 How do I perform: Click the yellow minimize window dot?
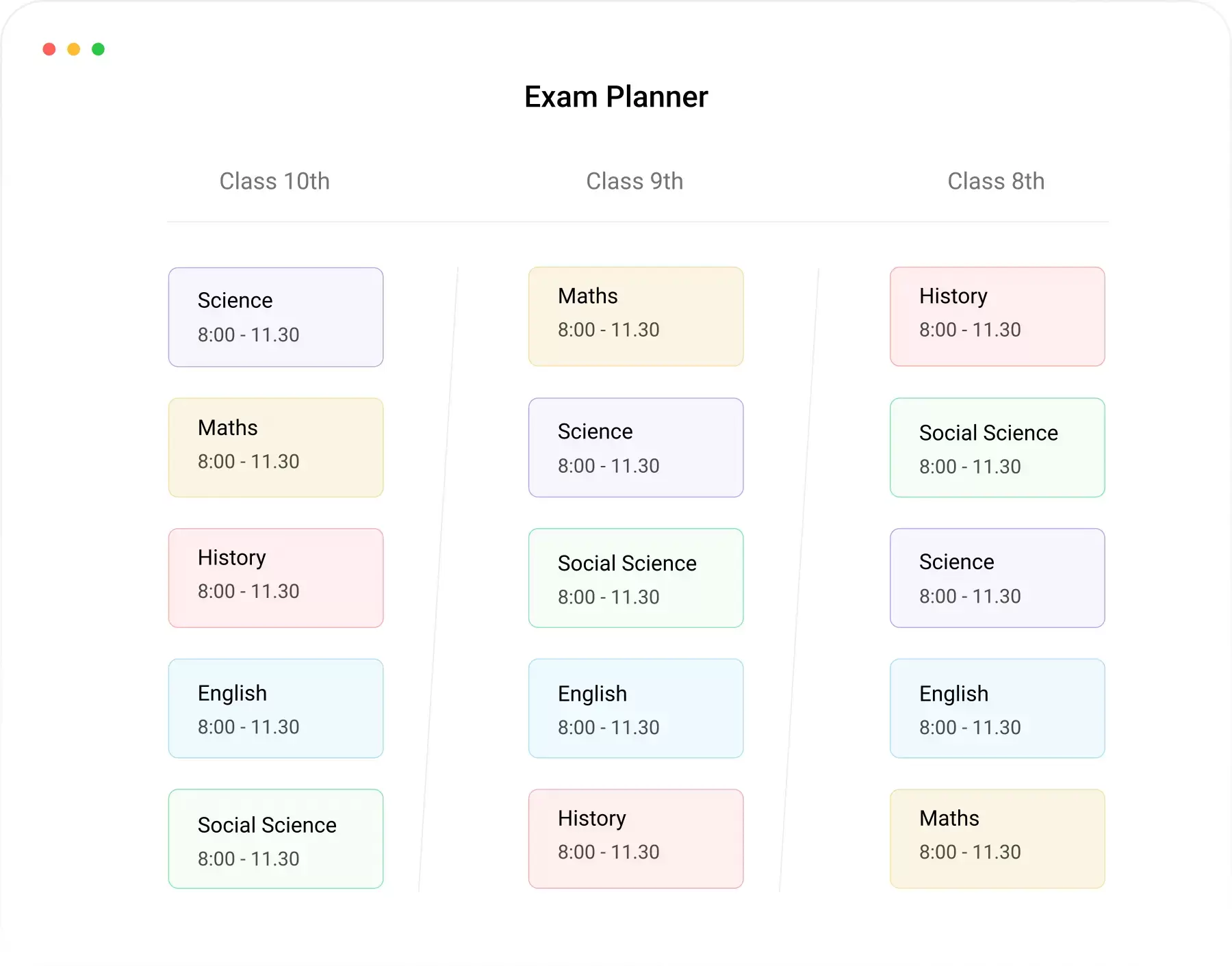coord(74,49)
